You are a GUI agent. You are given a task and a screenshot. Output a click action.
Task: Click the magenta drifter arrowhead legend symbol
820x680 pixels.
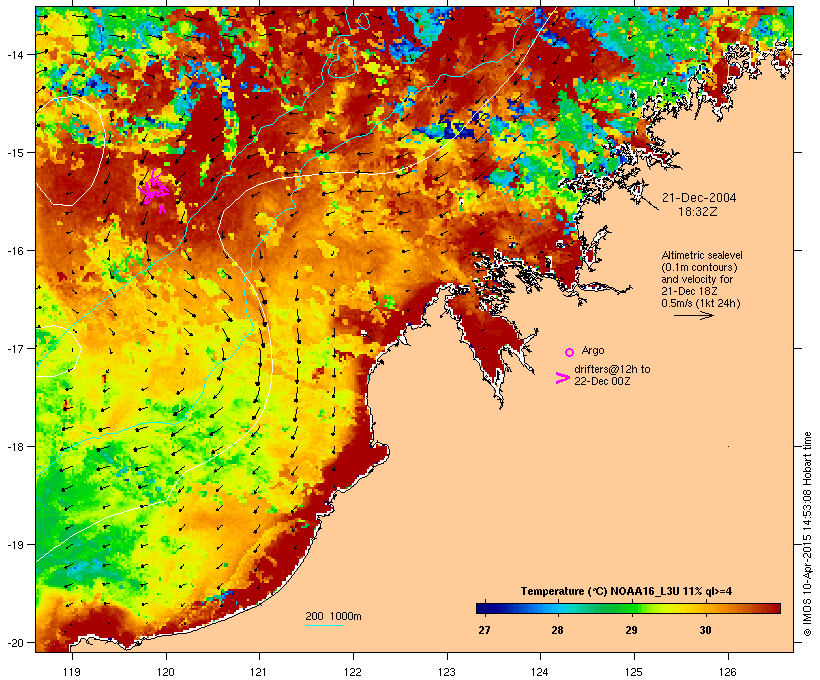tap(562, 378)
